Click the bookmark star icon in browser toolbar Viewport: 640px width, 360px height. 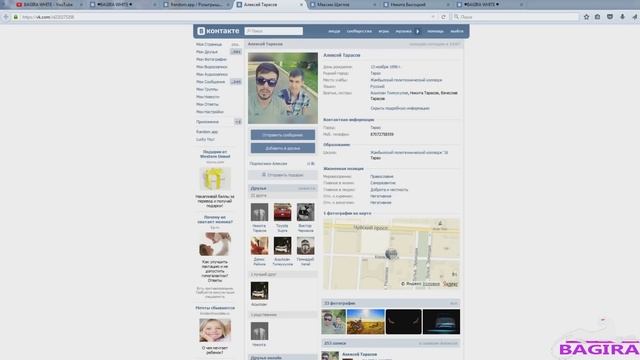point(586,17)
